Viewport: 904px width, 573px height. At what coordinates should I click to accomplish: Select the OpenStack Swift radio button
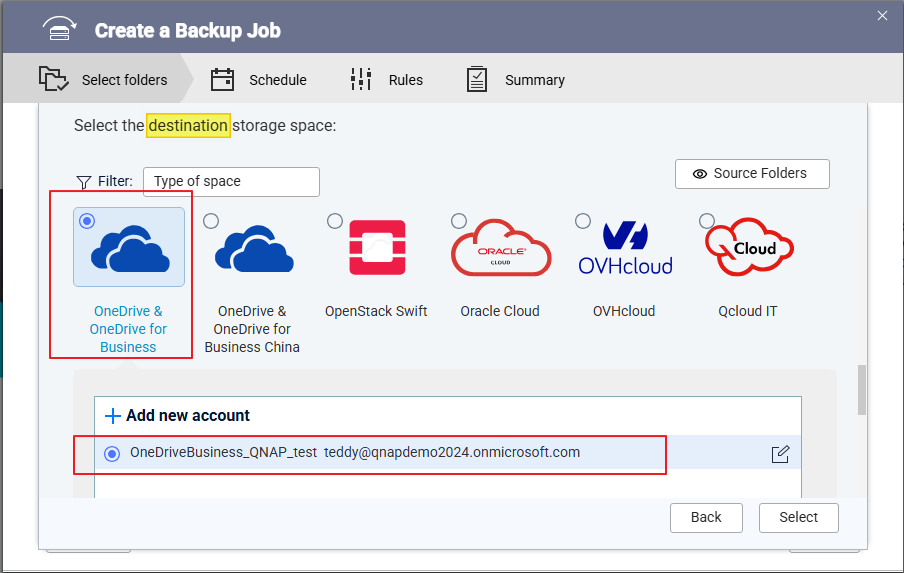pyautogui.click(x=335, y=221)
